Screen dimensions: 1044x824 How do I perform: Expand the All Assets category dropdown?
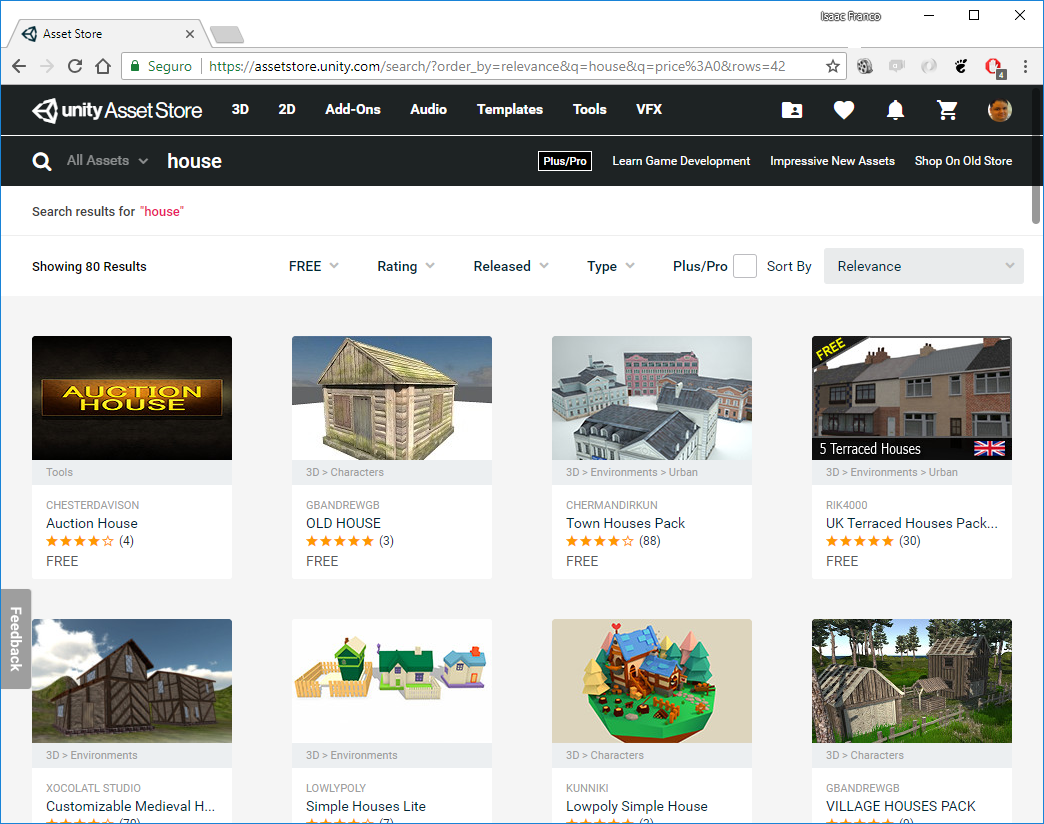pos(107,160)
